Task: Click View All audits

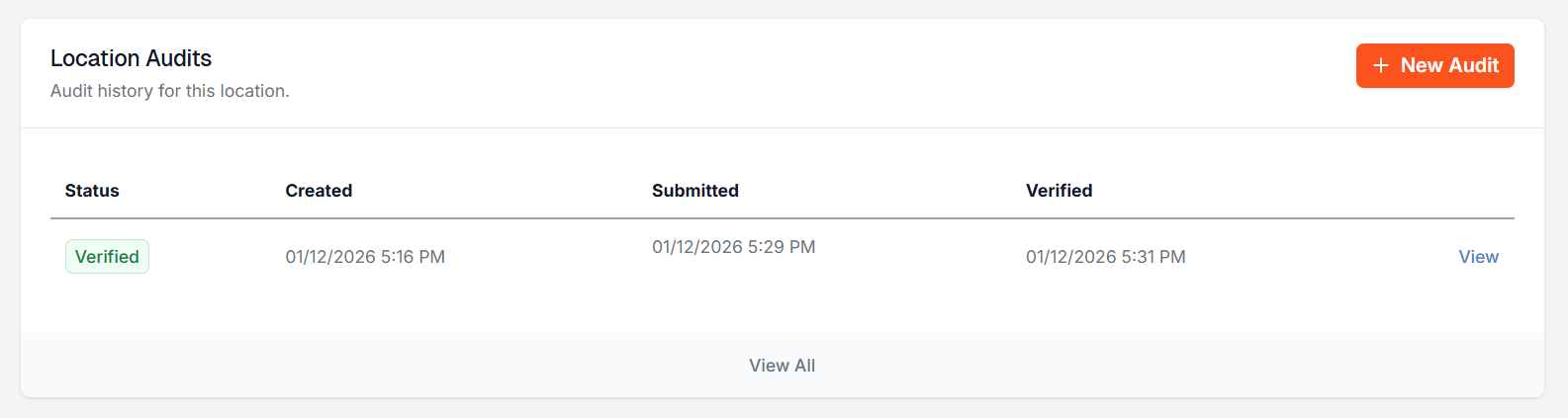Action: tap(782, 366)
